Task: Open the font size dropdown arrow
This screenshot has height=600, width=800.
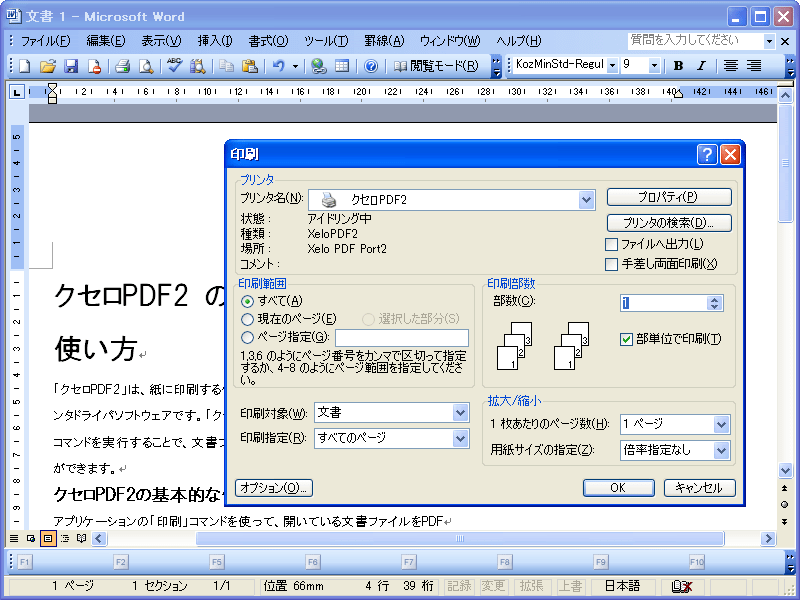Action: pyautogui.click(x=654, y=65)
